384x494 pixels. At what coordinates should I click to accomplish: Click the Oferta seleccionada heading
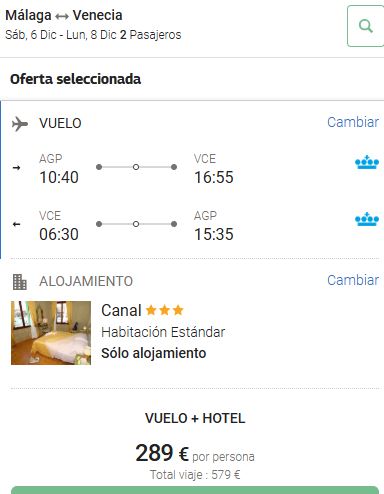[75, 79]
